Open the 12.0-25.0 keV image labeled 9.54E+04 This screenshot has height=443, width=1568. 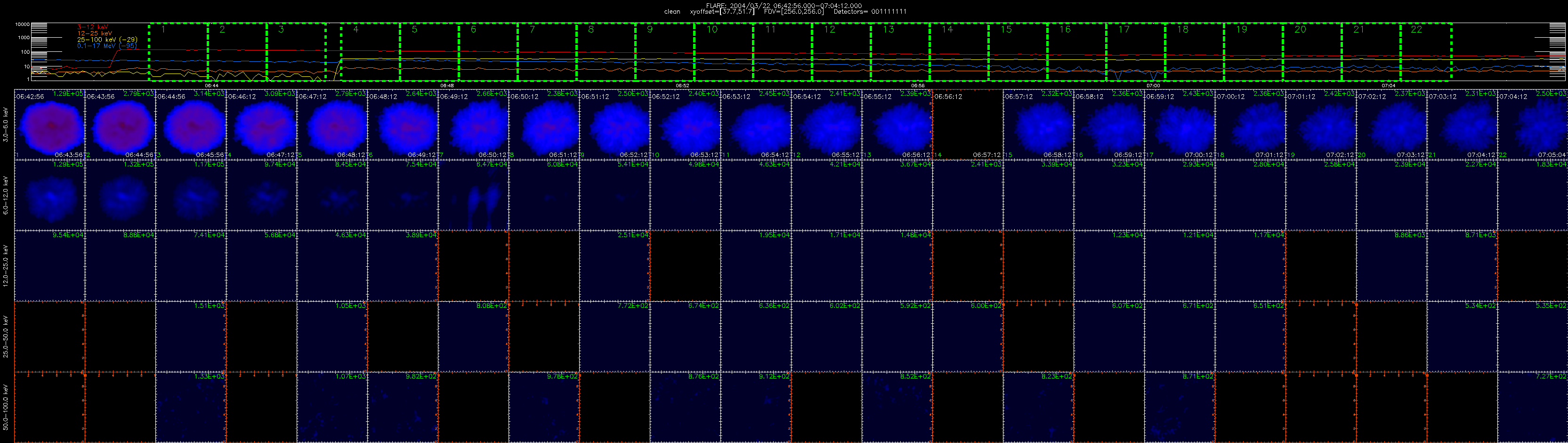pyautogui.click(x=50, y=266)
